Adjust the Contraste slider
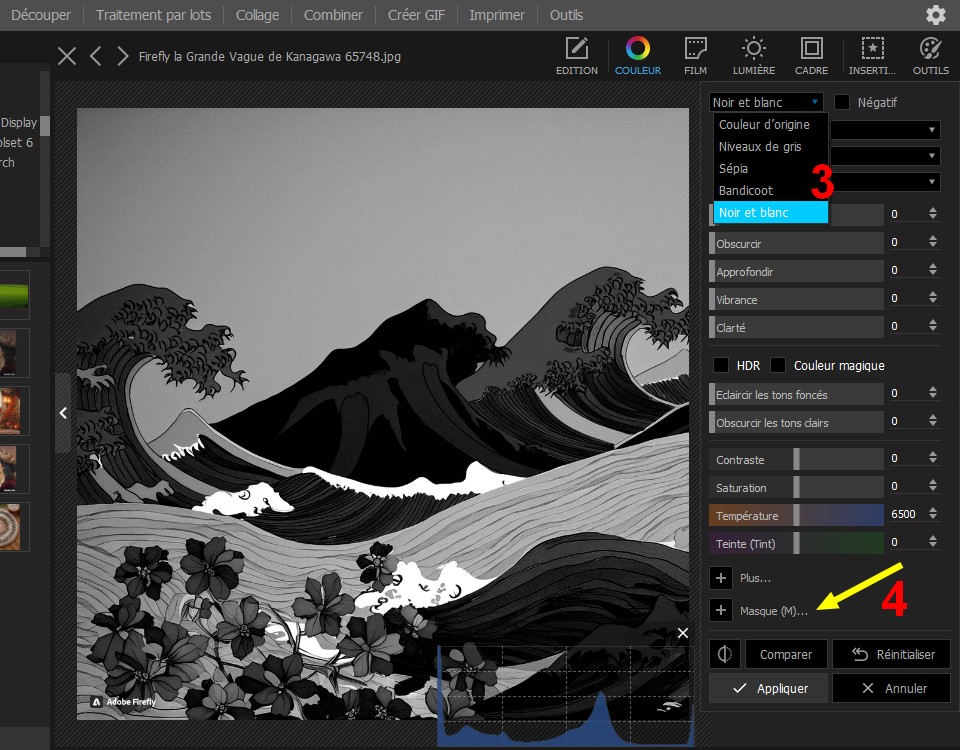Viewport: 960px width, 750px height. coord(796,459)
